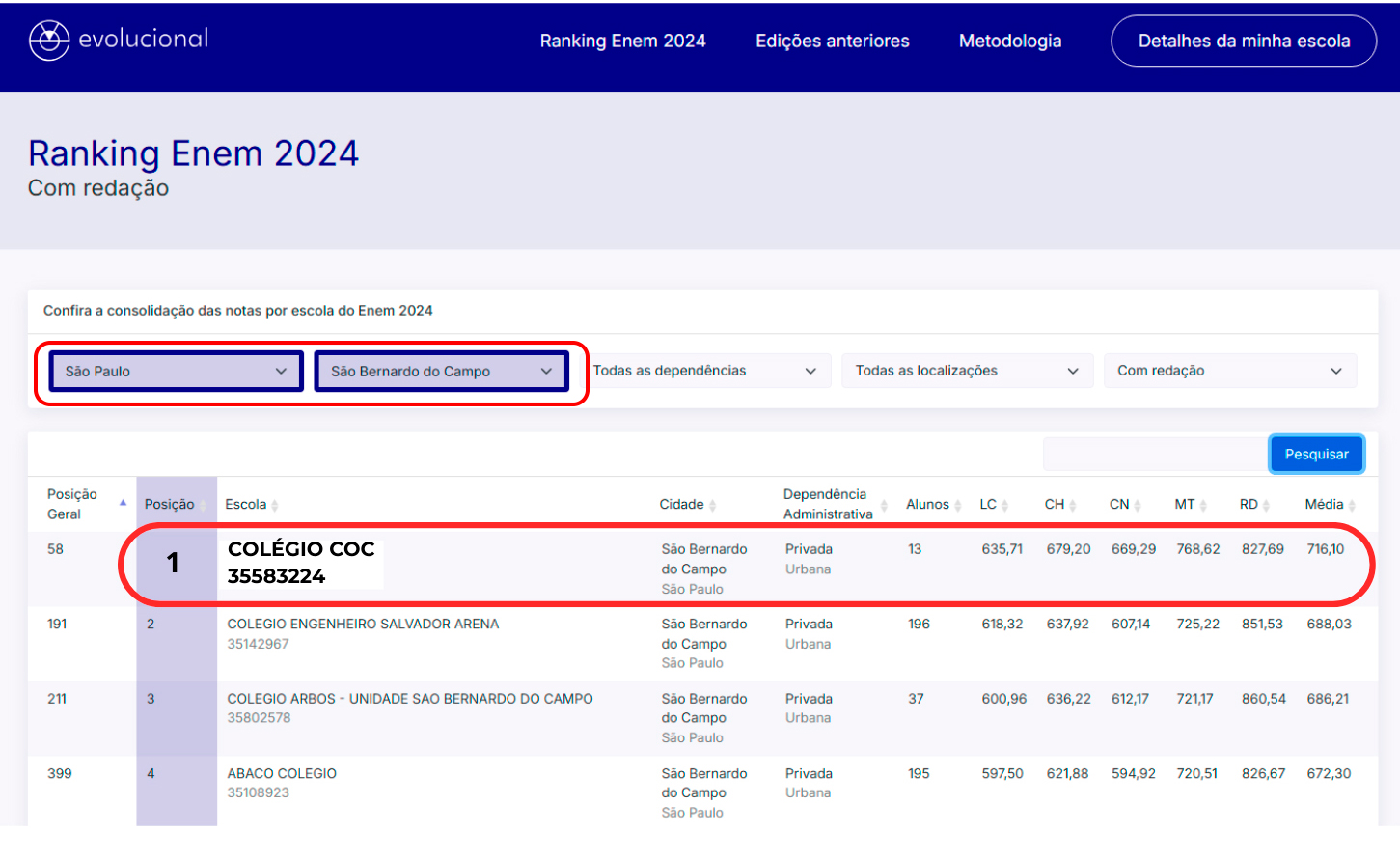
Task: Click the sort arrows beside the MT header
Action: 1203,505
